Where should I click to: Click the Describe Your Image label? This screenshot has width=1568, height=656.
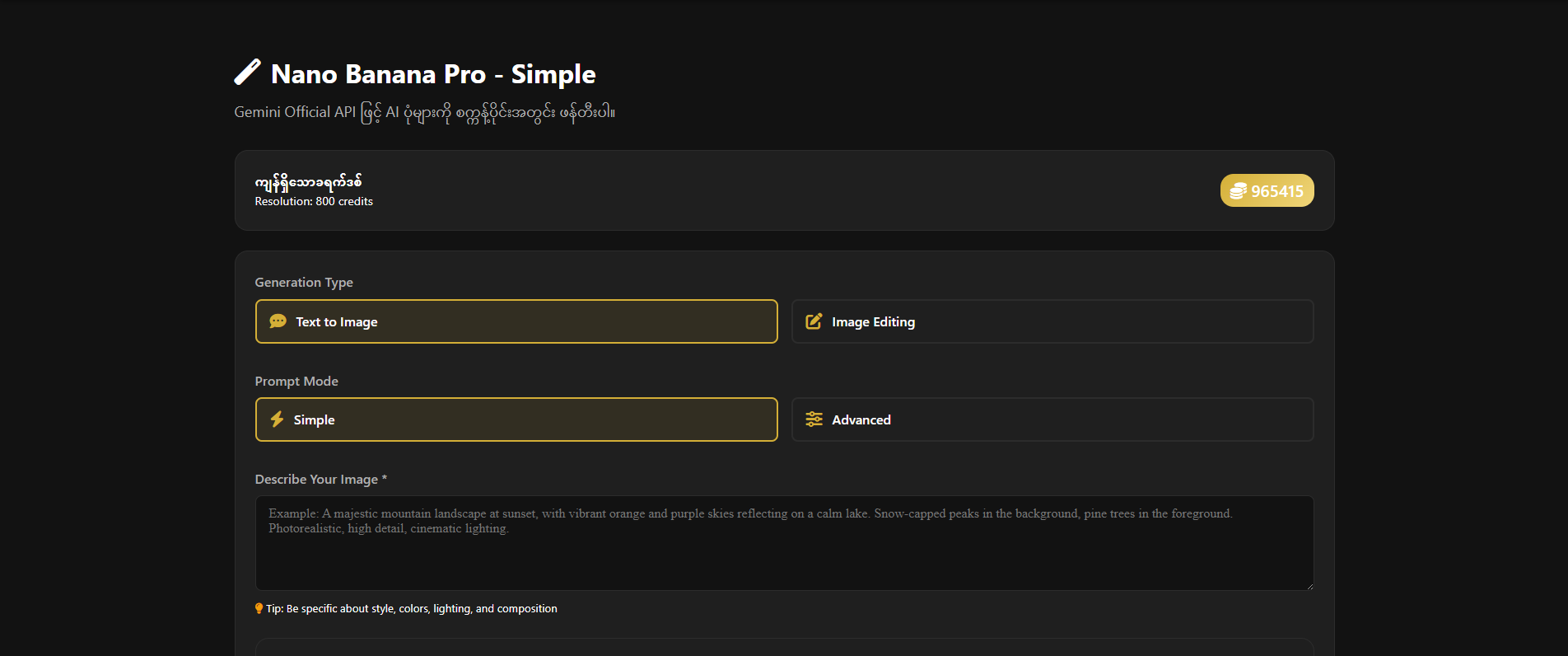(x=316, y=480)
